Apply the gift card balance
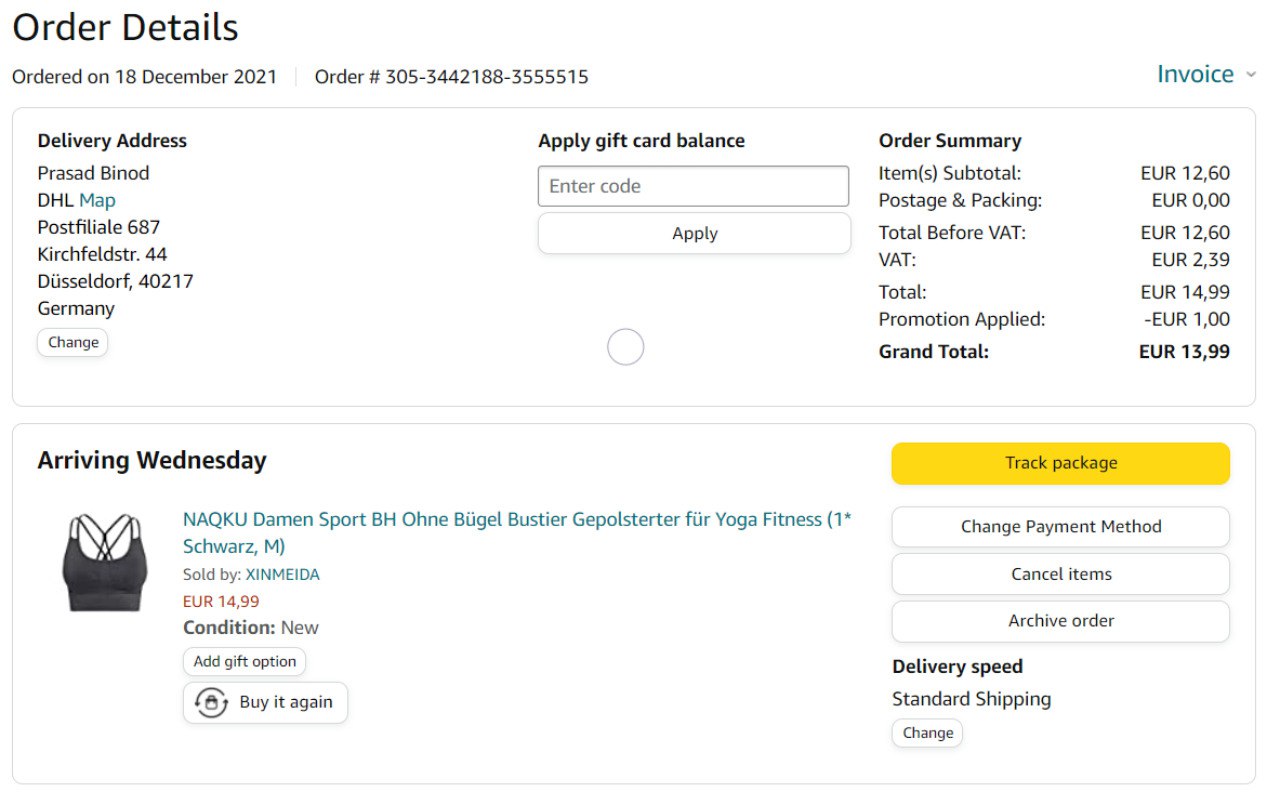Image resolution: width=1280 pixels, height=792 pixels. tap(694, 233)
